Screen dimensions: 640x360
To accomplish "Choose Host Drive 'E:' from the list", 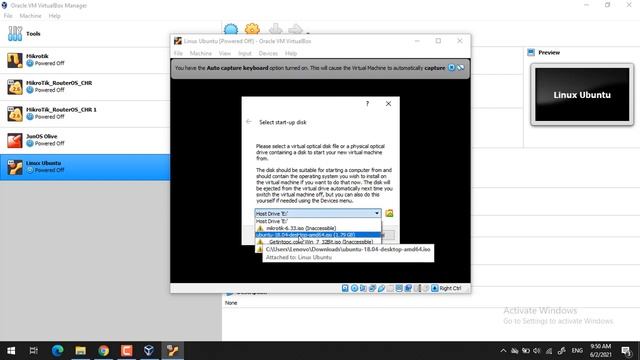I will click(x=318, y=221).
